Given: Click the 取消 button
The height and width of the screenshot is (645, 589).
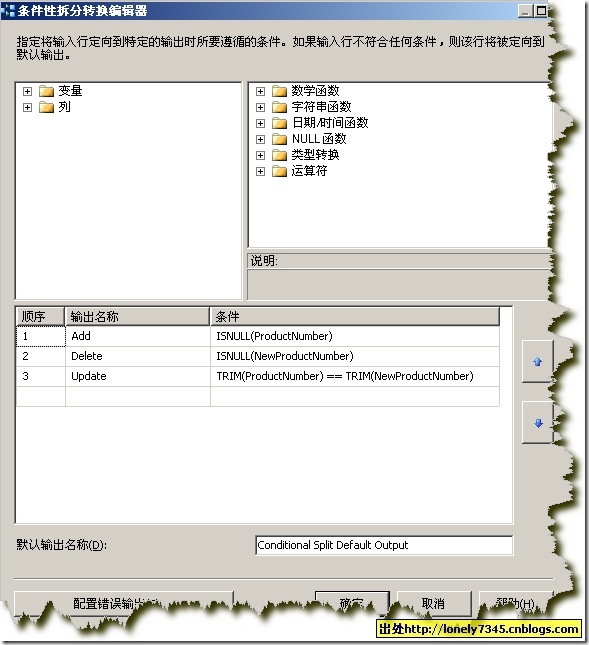Looking at the screenshot, I should 434,603.
